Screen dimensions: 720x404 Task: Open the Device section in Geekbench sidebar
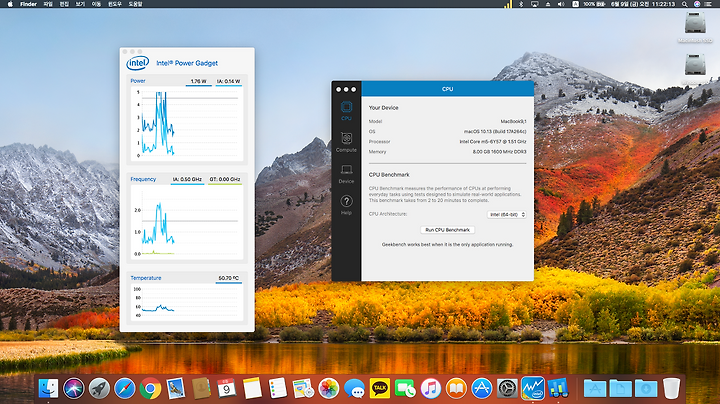(x=346, y=174)
